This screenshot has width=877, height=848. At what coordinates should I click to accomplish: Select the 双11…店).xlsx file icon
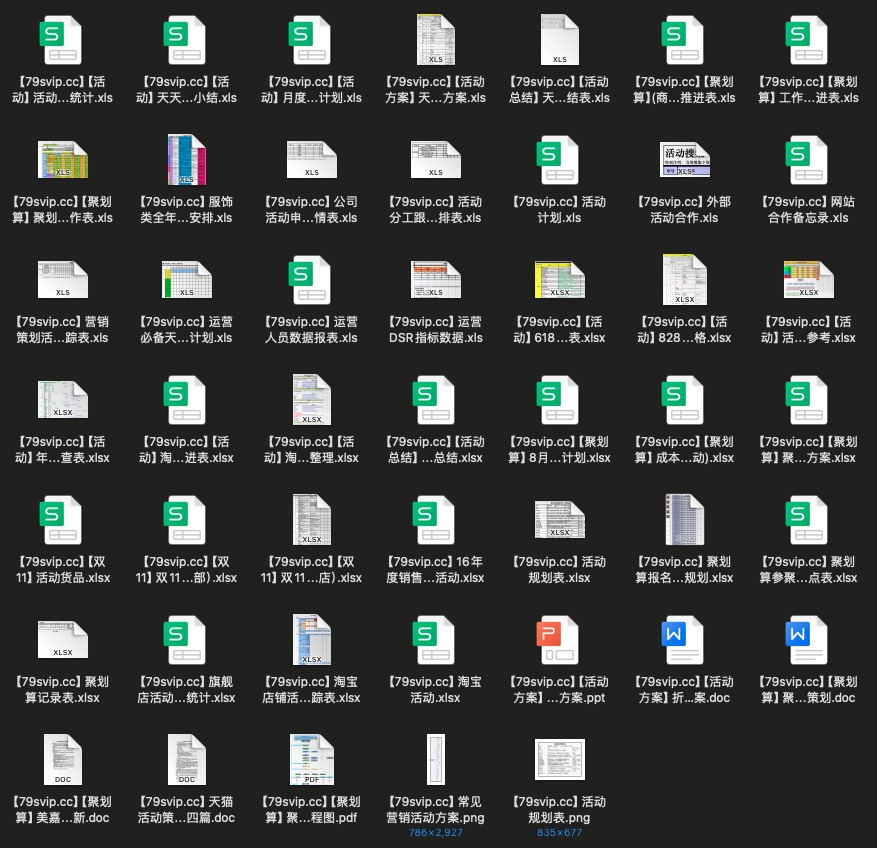tap(311, 520)
